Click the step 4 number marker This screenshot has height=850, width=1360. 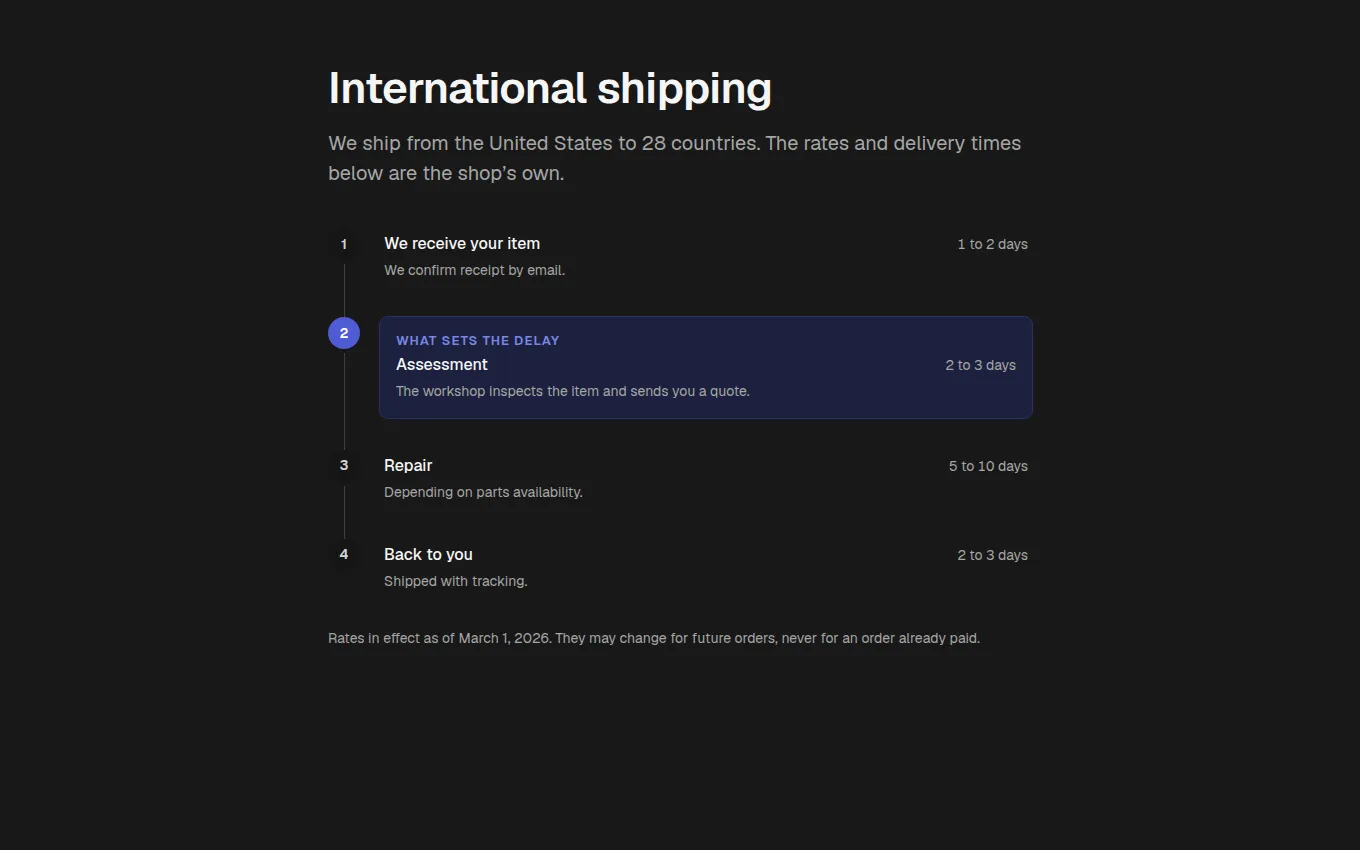pyautogui.click(x=344, y=555)
